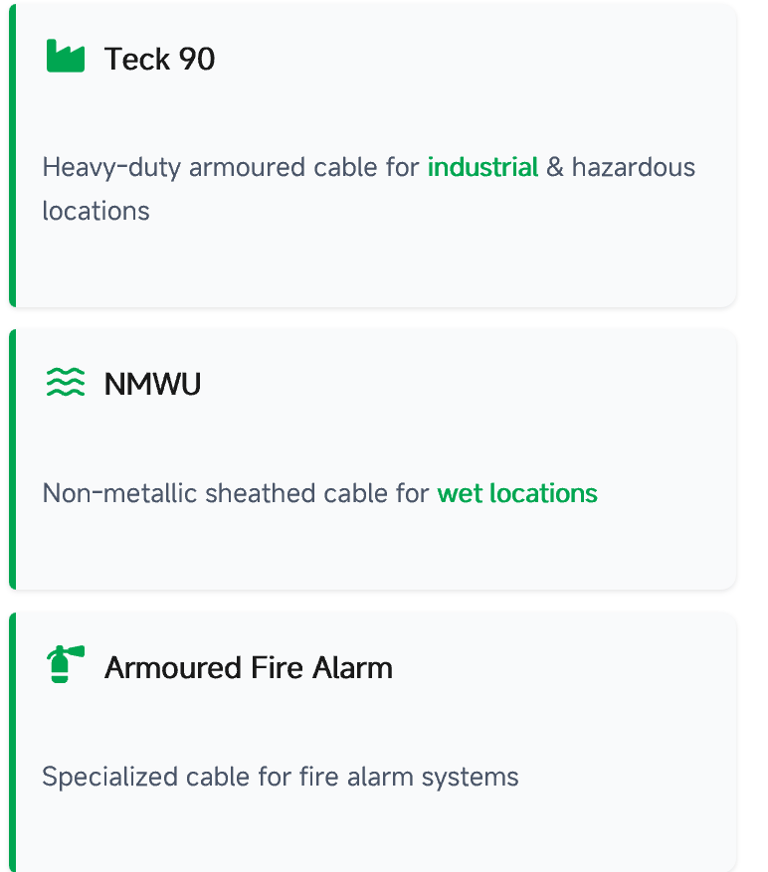768x872 pixels.
Task: Click the ampersand in the Teck 90 description
Action: click(x=555, y=167)
